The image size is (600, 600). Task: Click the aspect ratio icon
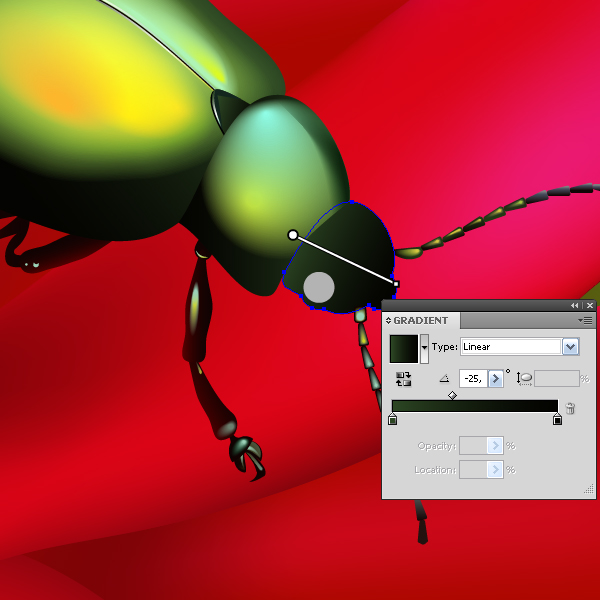coord(524,378)
